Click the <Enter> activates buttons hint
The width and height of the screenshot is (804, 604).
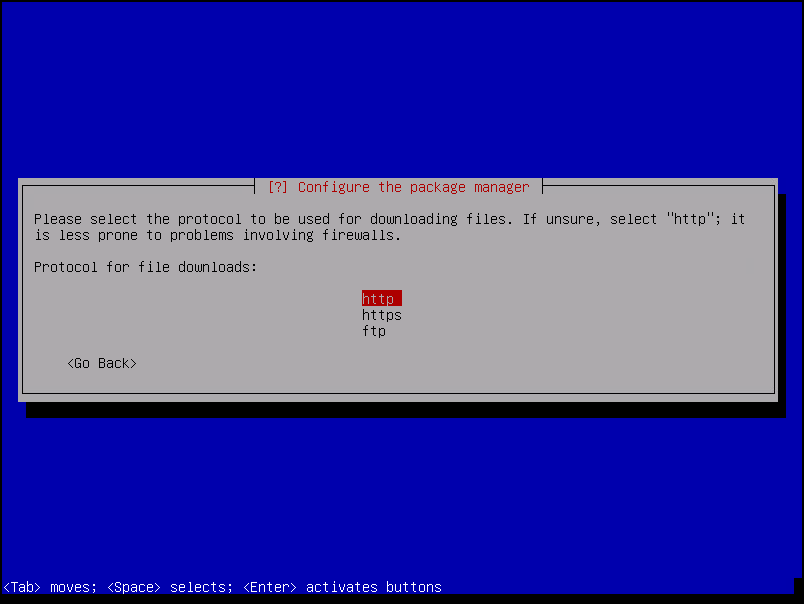342,587
